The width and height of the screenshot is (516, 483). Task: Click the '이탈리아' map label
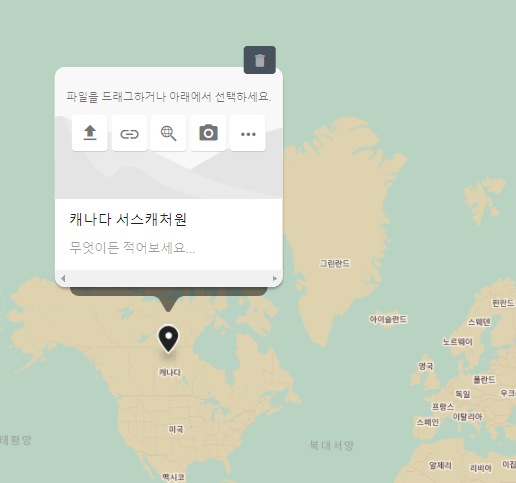click(x=467, y=417)
